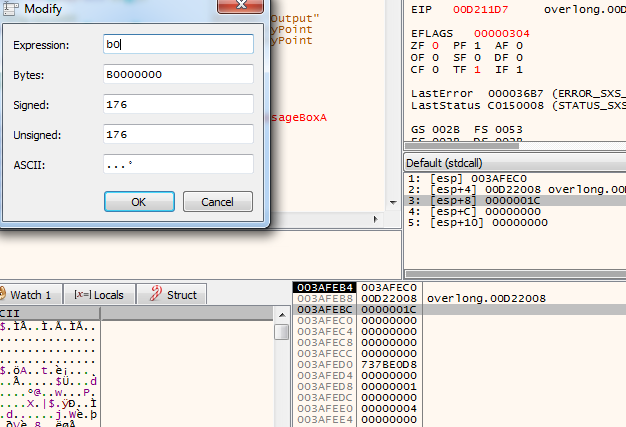Switch to the Watch 1 tab

(30, 295)
